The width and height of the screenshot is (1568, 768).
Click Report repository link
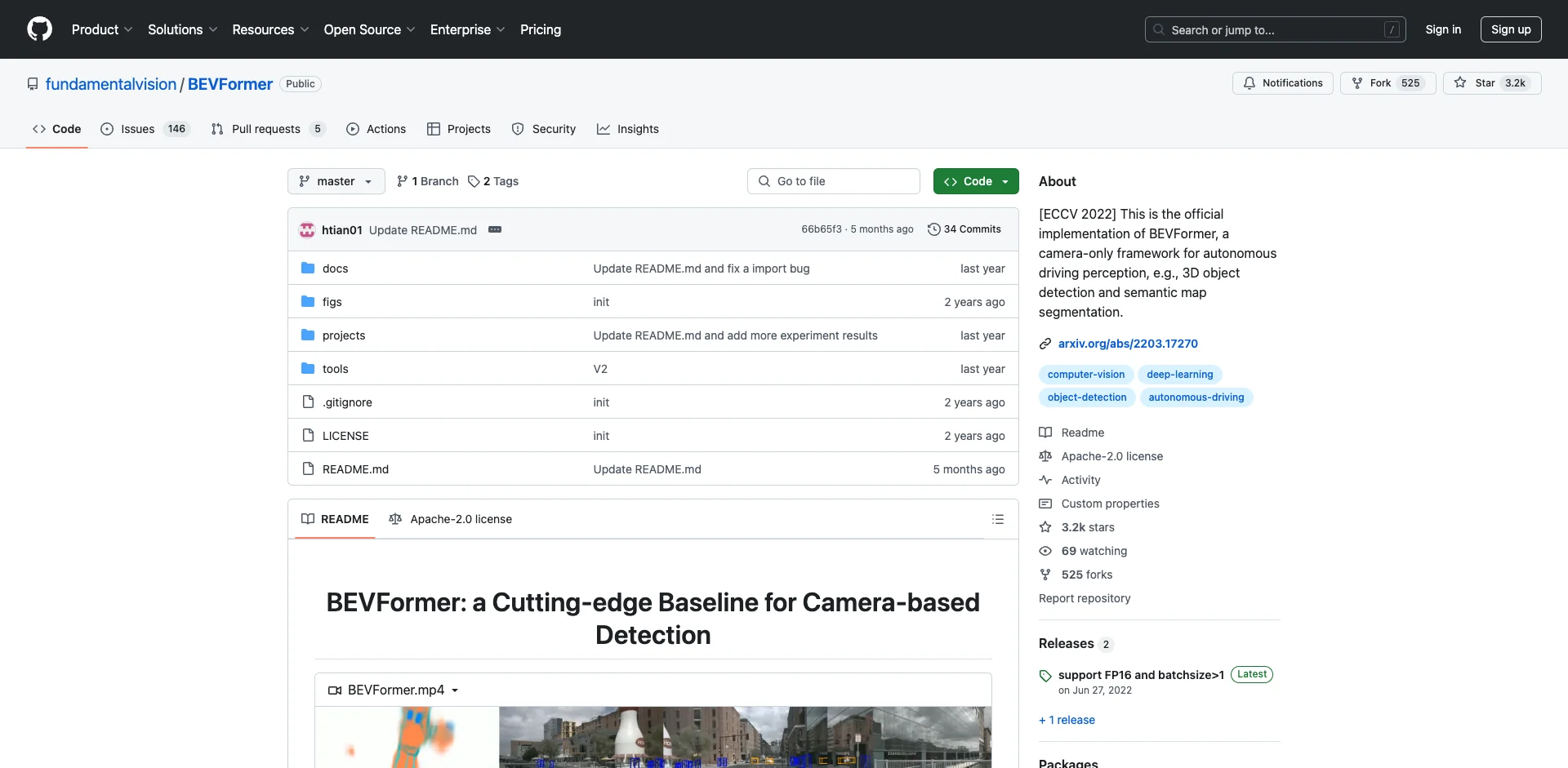click(x=1085, y=598)
